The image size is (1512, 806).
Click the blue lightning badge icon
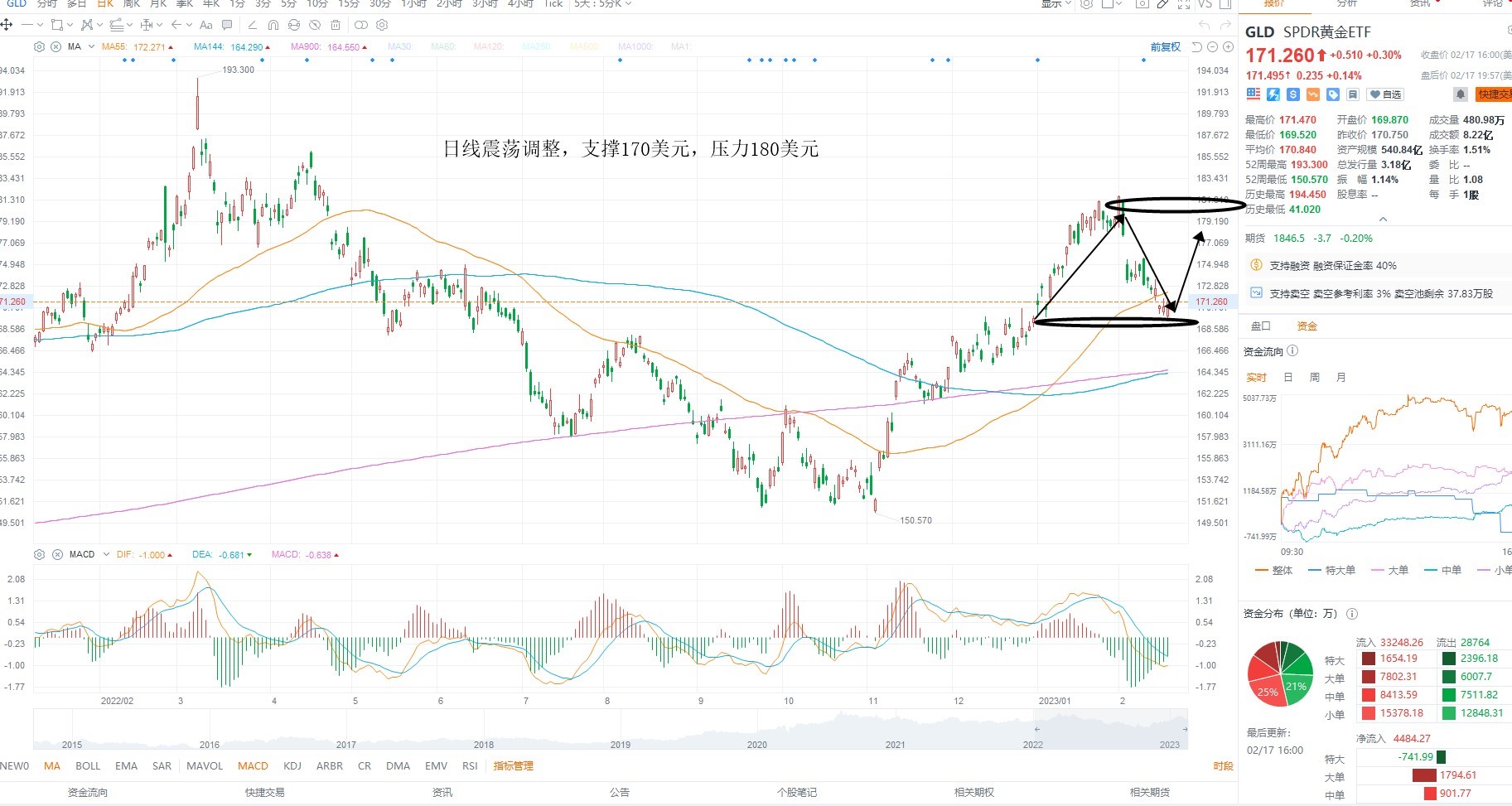(1273, 94)
